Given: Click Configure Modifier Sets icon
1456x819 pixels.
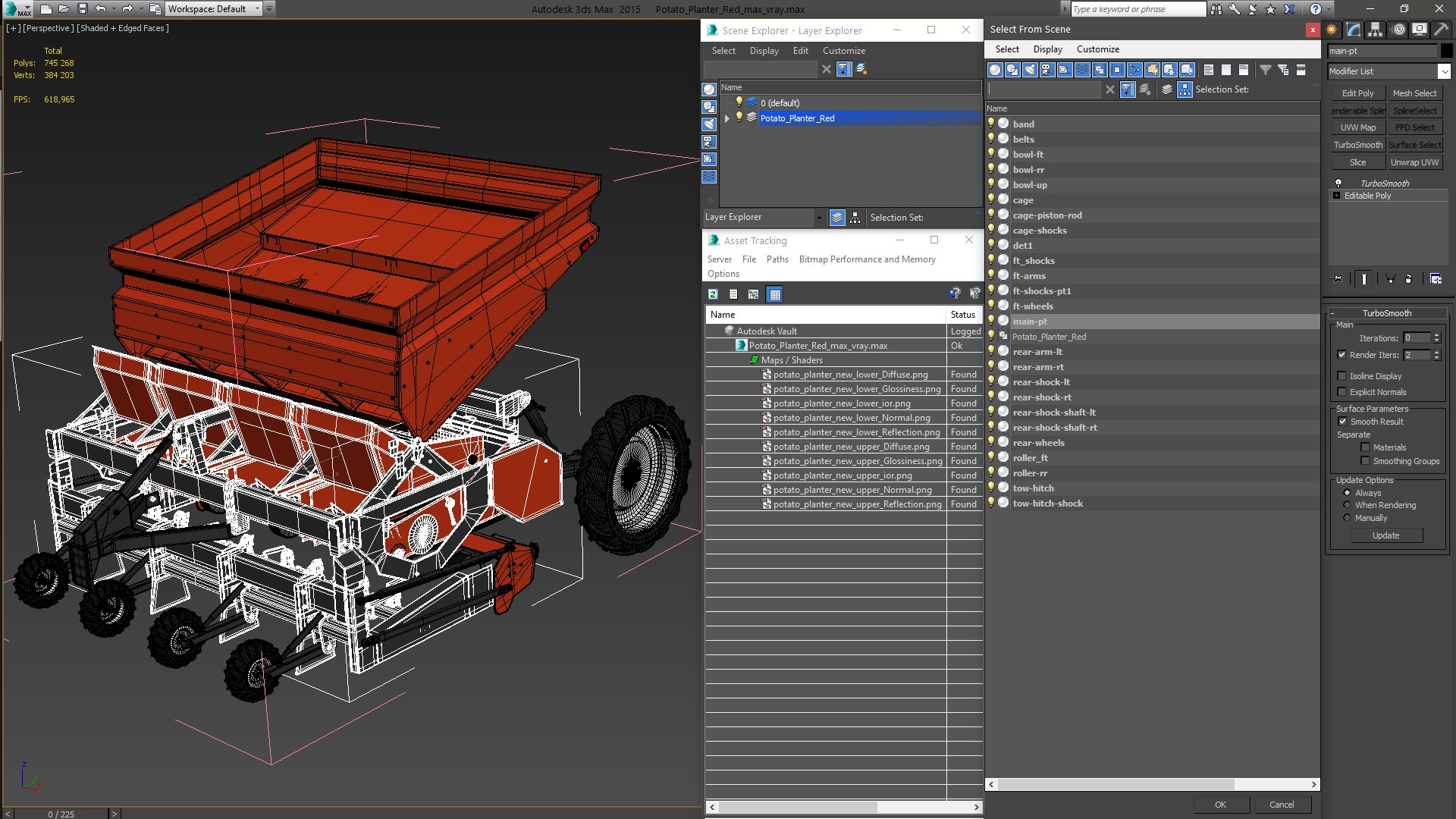Looking at the screenshot, I should click(x=1436, y=279).
